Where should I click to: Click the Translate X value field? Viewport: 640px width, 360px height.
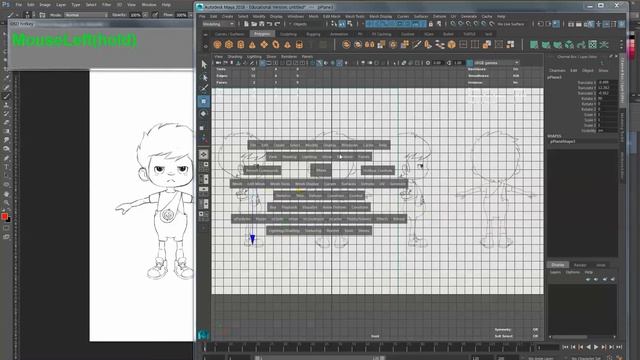pyautogui.click(x=607, y=82)
